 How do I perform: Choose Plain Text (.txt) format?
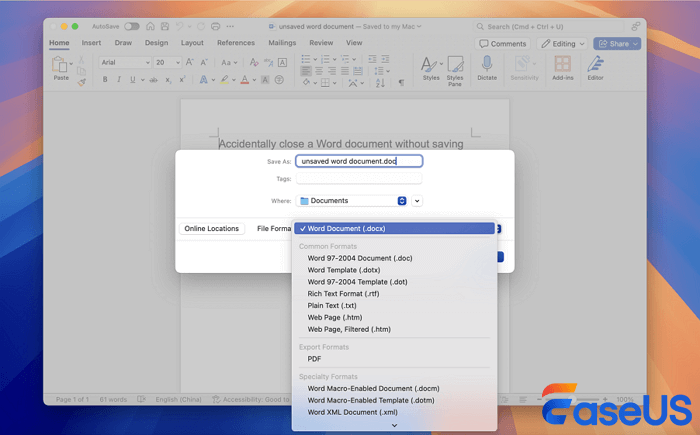tap(394, 305)
